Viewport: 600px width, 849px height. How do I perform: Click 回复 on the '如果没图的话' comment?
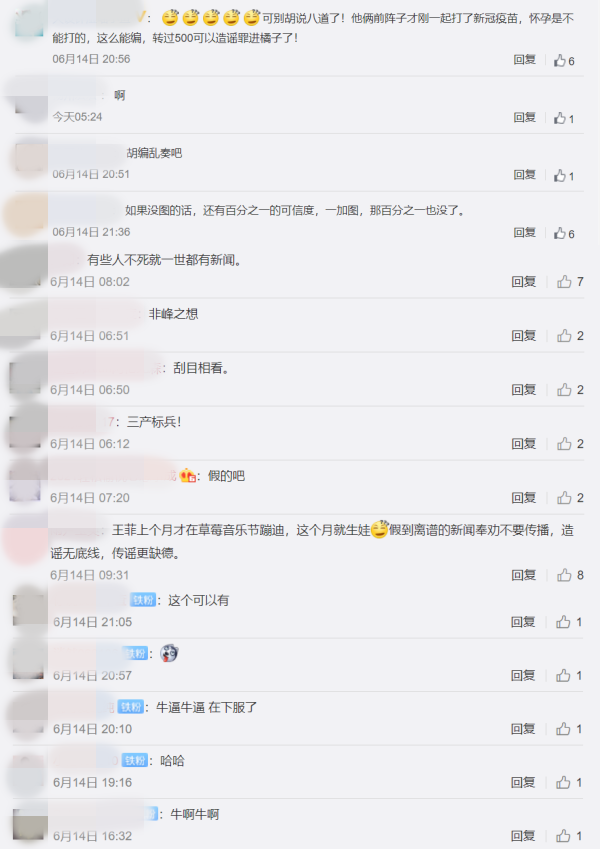click(x=524, y=232)
